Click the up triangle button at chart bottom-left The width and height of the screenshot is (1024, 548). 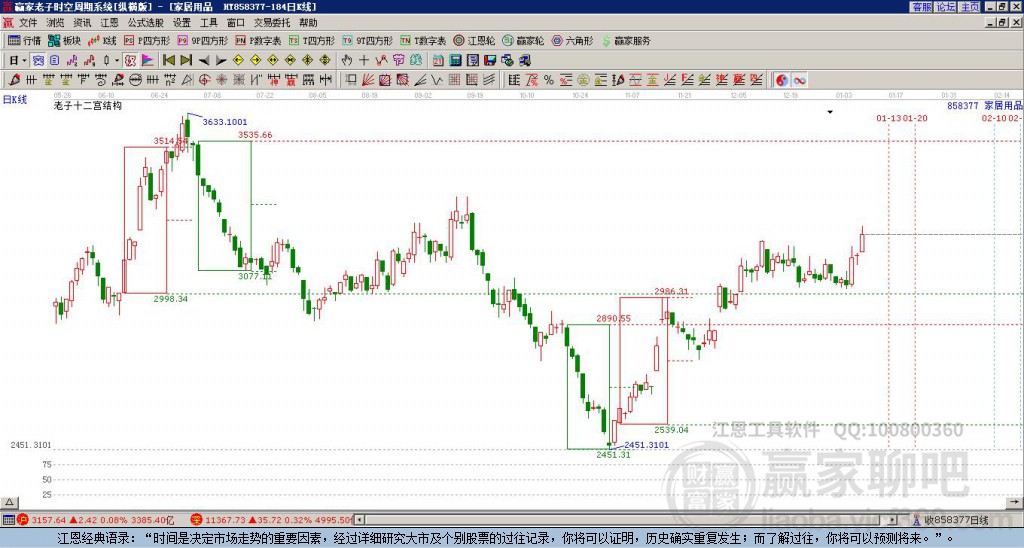9,502
